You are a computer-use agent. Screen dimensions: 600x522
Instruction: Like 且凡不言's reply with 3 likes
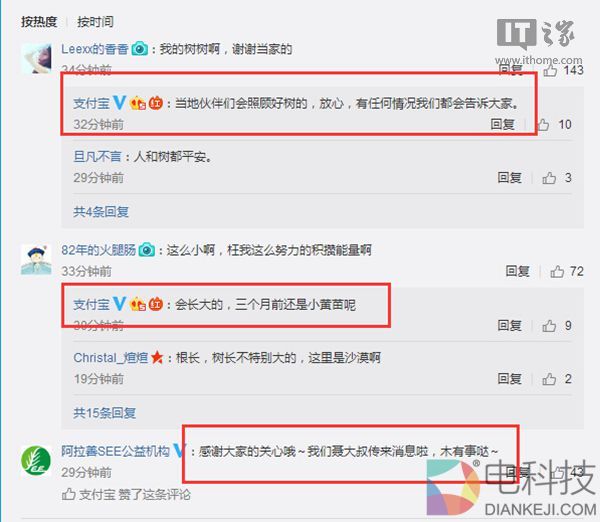pyautogui.click(x=549, y=178)
